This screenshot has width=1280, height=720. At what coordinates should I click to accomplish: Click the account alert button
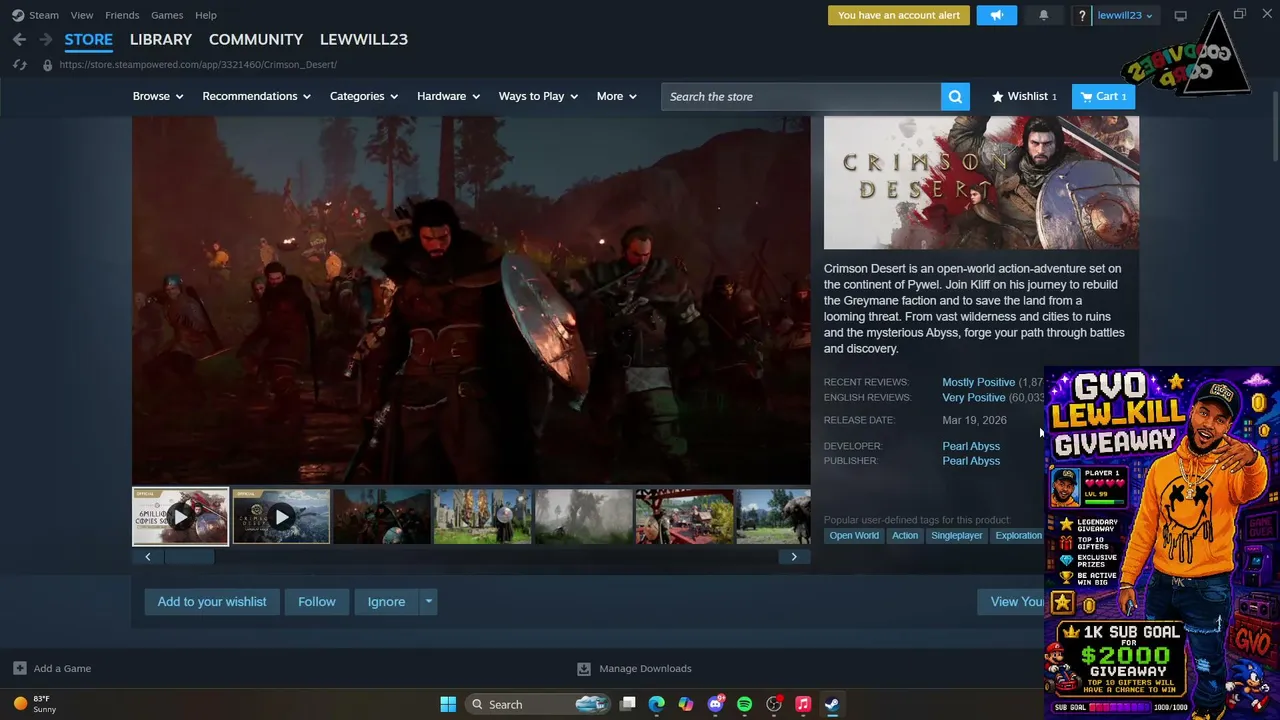899,15
